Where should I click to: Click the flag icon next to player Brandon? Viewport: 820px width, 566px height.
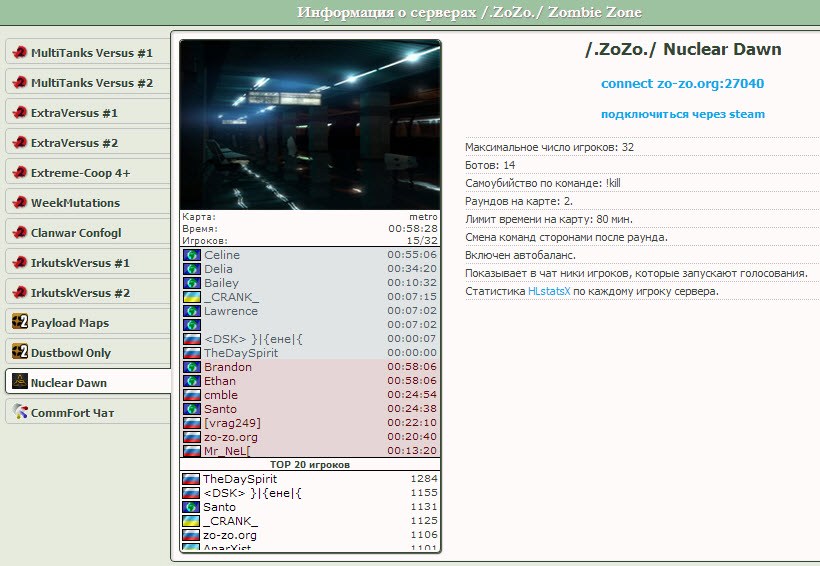pyautogui.click(x=192, y=367)
